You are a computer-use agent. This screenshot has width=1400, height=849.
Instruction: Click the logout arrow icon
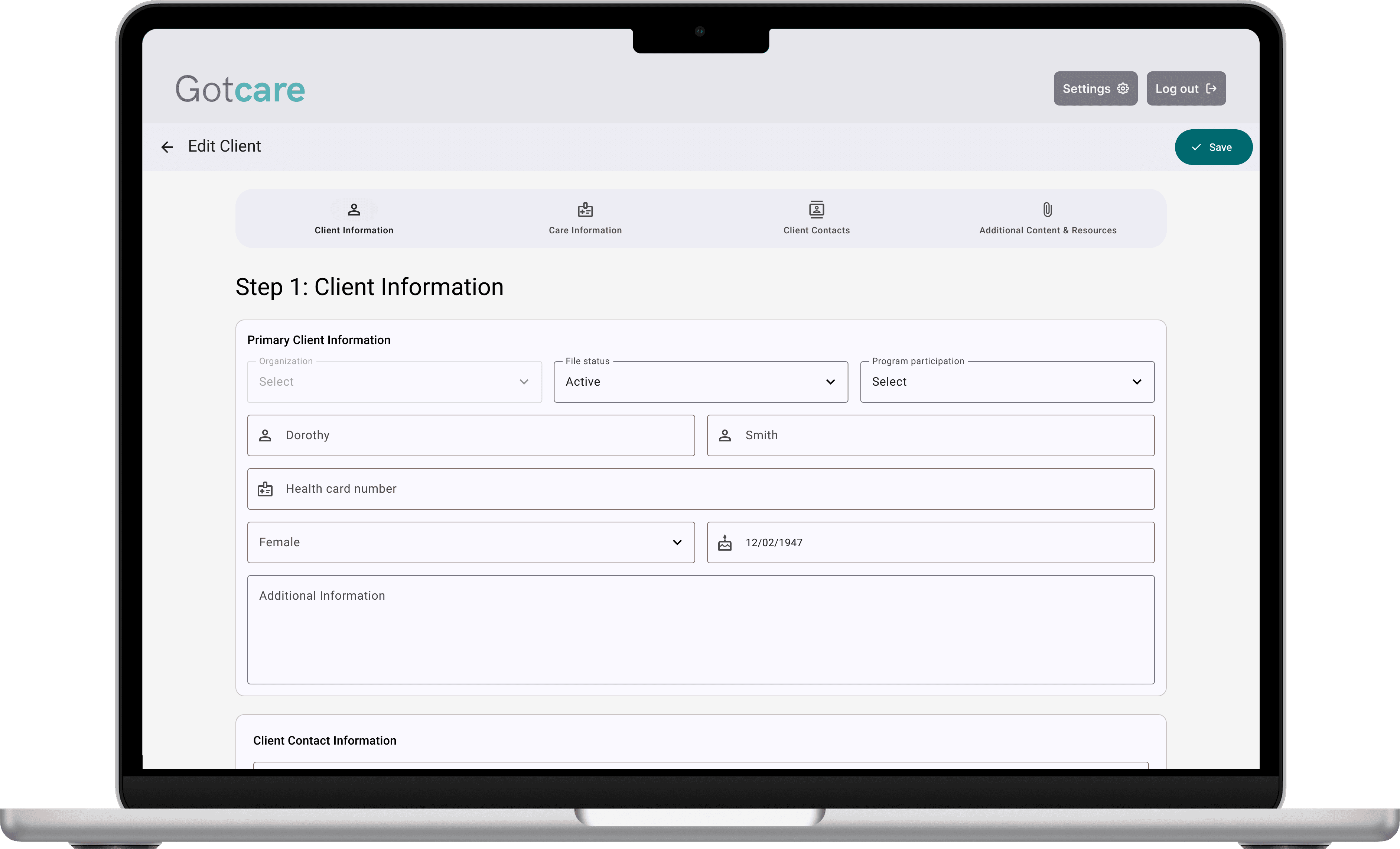point(1211,89)
